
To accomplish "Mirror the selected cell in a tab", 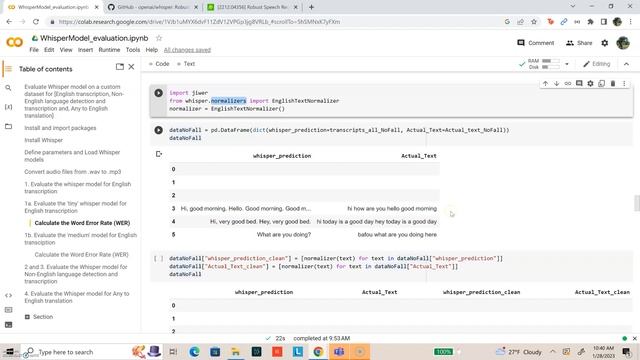I will click(602, 84).
